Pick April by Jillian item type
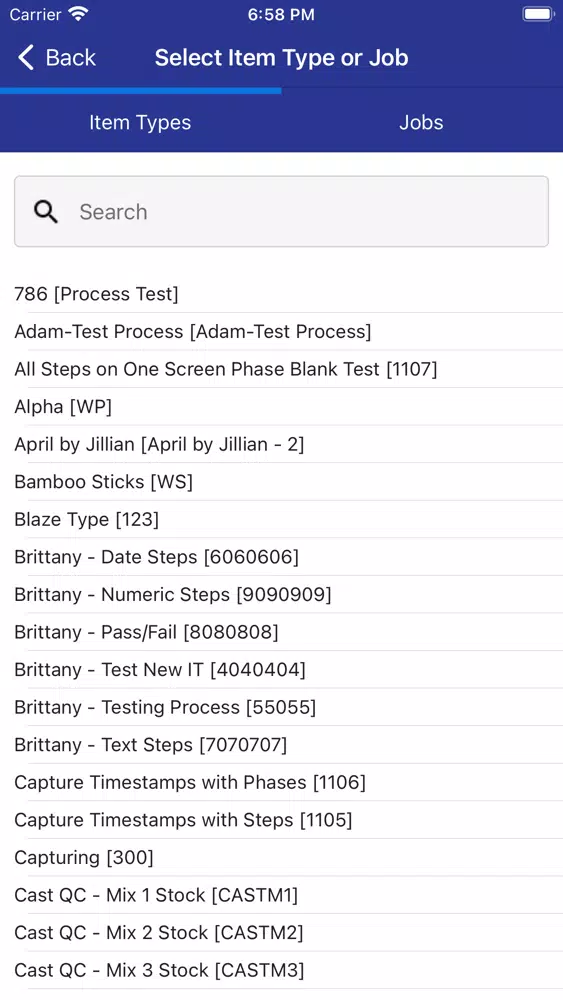 coord(281,445)
